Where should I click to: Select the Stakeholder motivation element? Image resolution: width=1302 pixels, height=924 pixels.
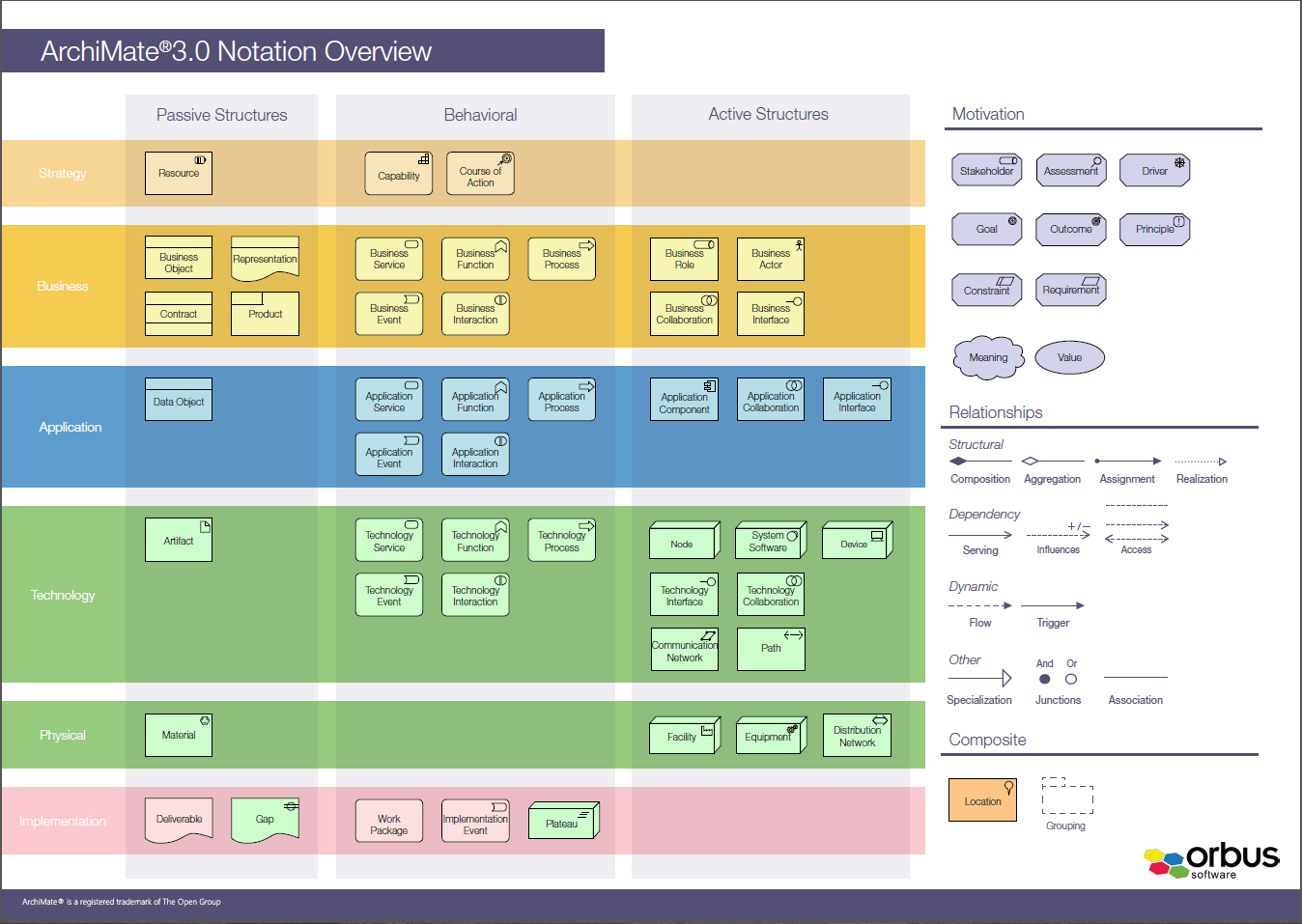click(x=986, y=170)
